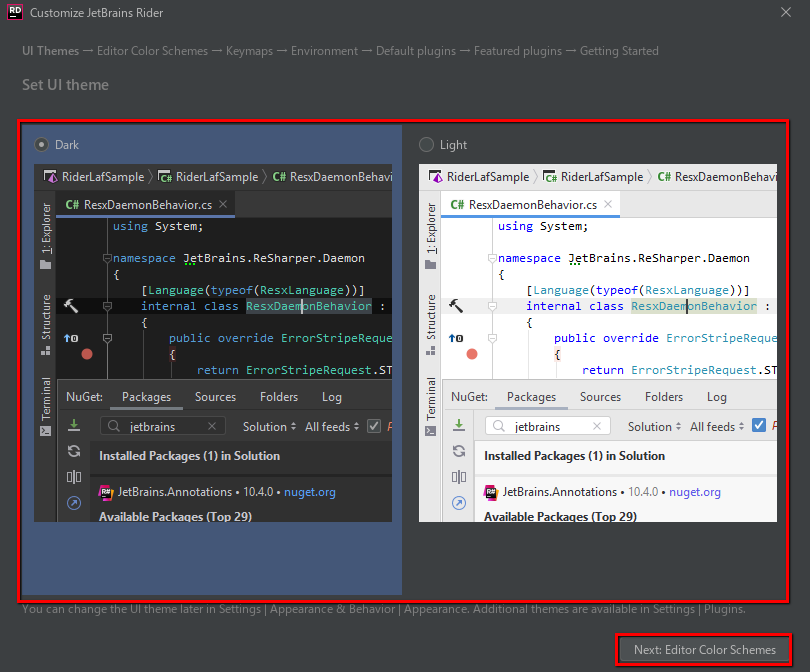Clear the jetbrains search text in Dark preview
Image resolution: width=810 pixels, height=672 pixels.
(212, 426)
